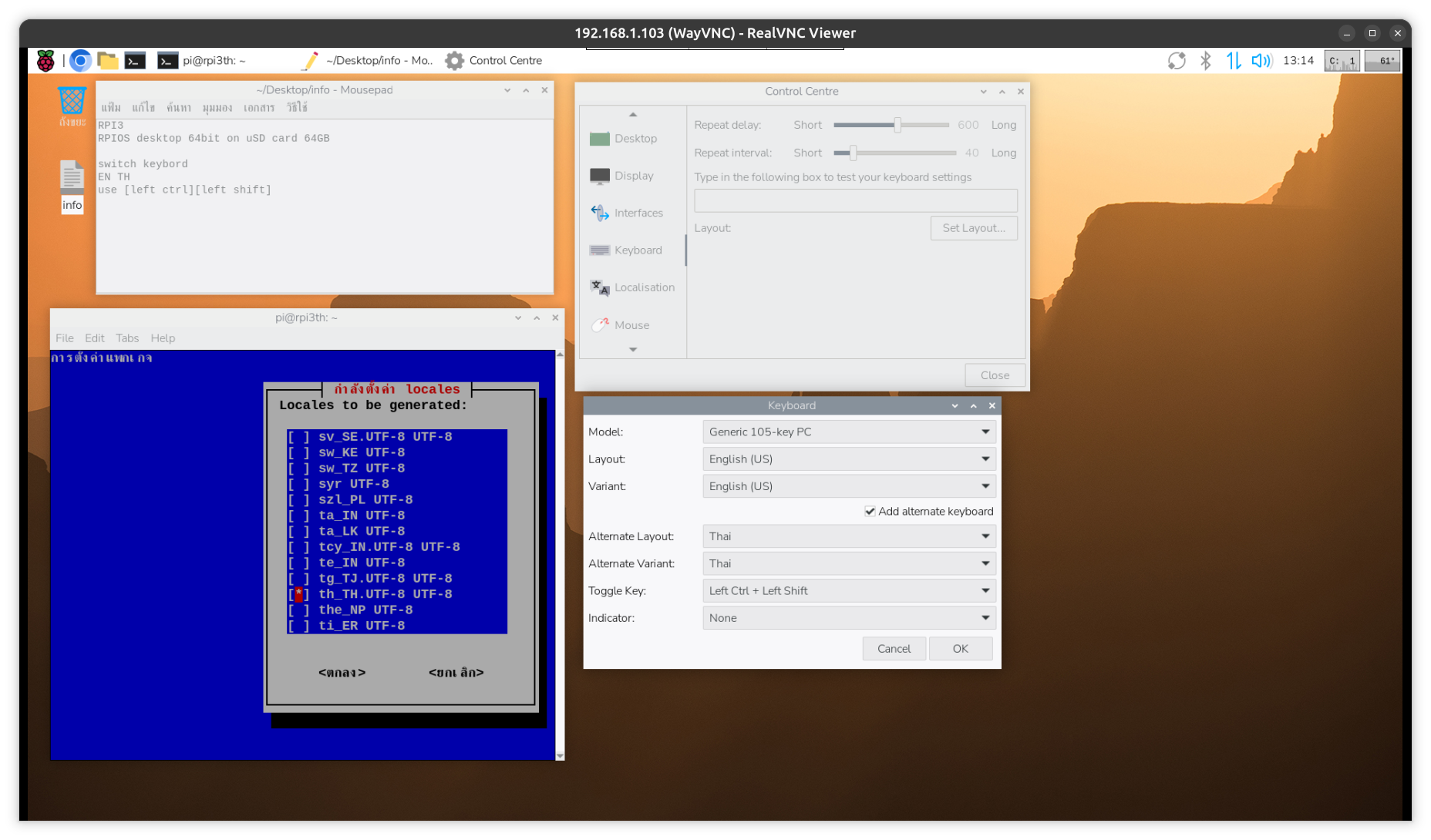Uncheck Add alternate keyboard checkbox
Screen dimensions: 1431x840
[x=870, y=512]
